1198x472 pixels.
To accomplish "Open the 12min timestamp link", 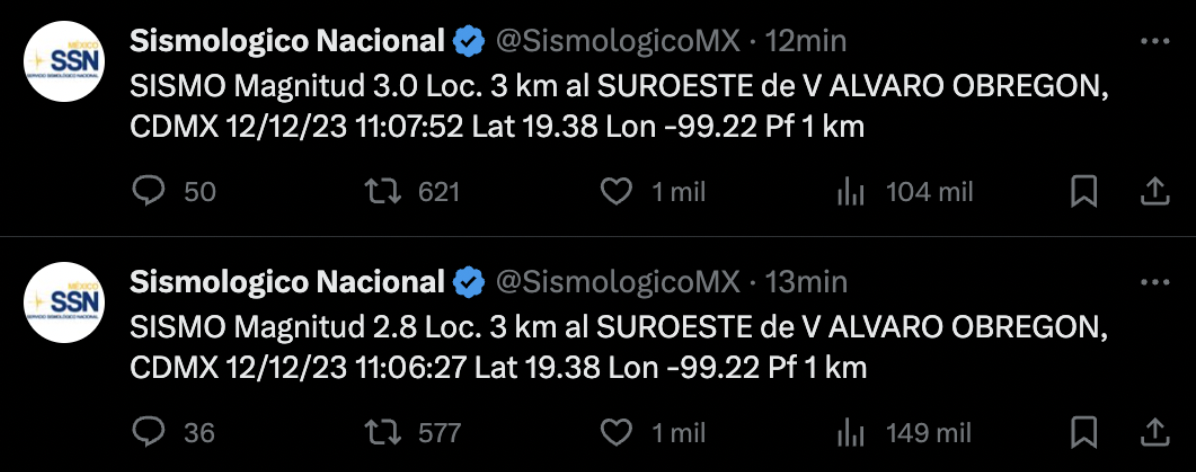I will pyautogui.click(x=805, y=41).
